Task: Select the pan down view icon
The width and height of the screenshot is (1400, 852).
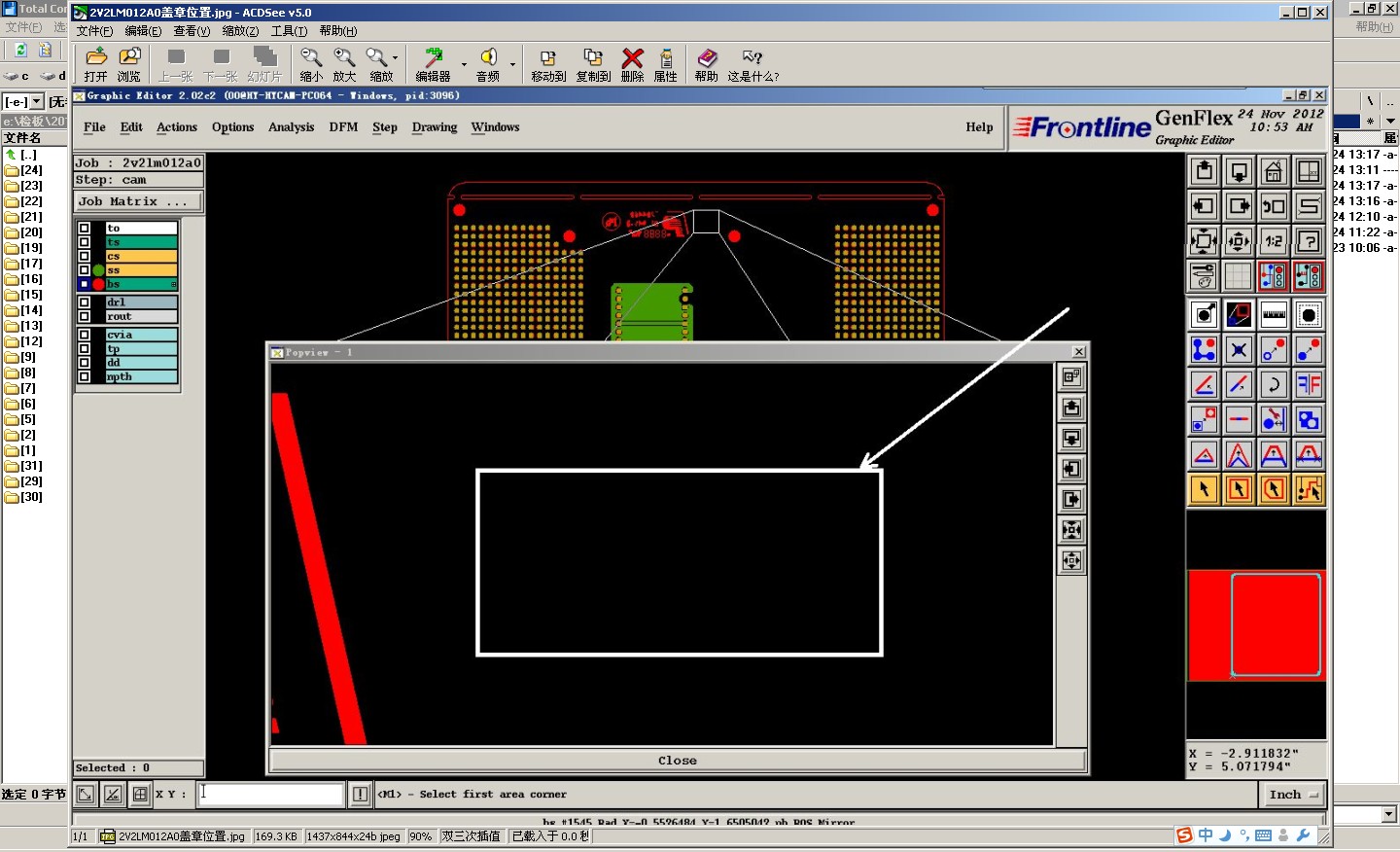Action: tap(1239, 172)
